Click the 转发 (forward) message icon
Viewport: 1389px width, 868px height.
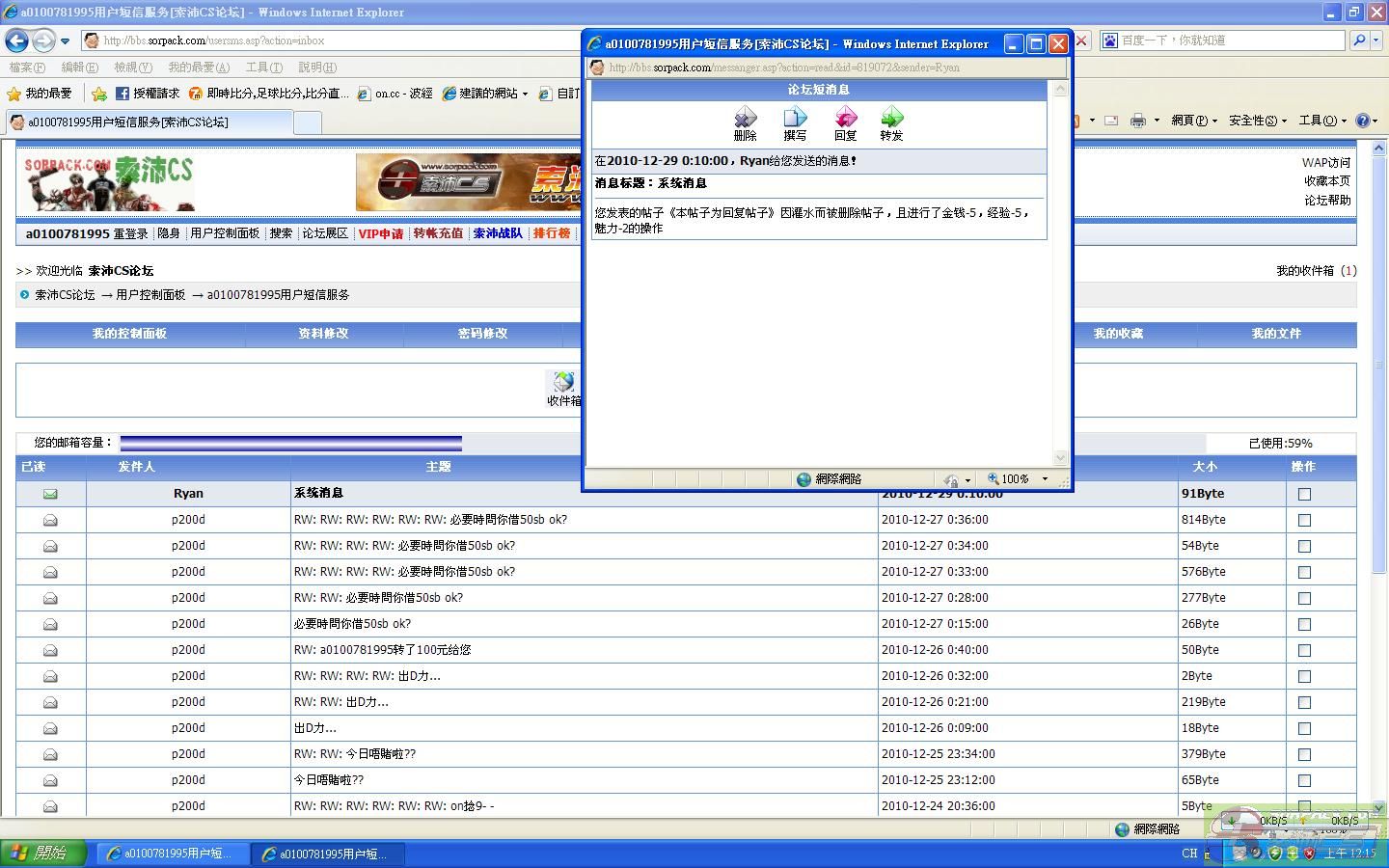tap(891, 119)
